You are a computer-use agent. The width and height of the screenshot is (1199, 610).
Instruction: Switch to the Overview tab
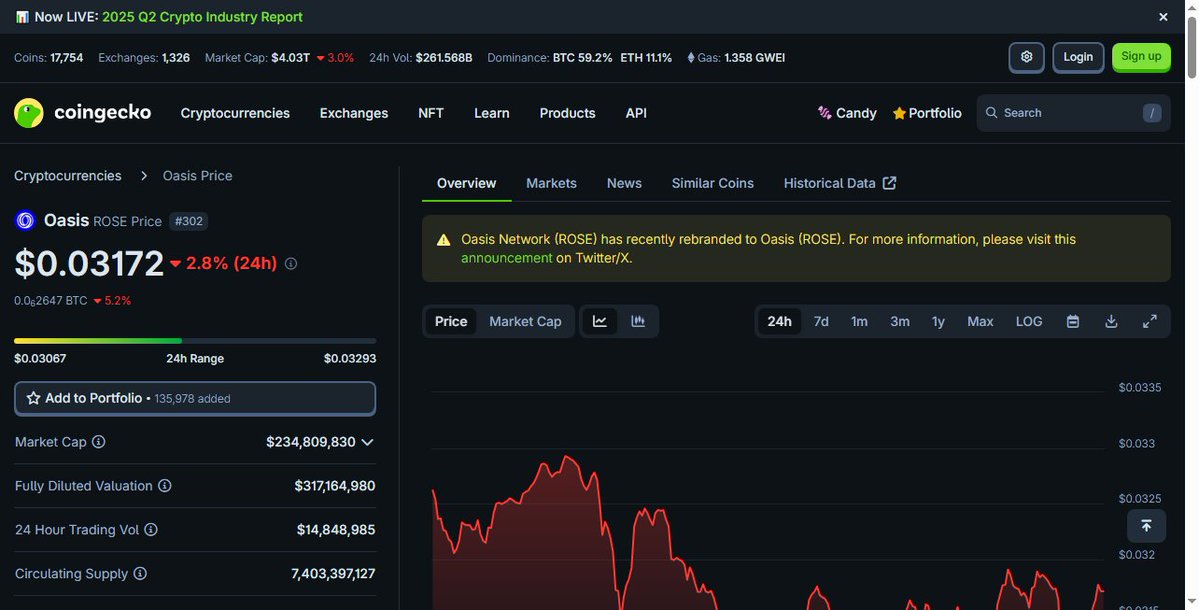tap(466, 183)
